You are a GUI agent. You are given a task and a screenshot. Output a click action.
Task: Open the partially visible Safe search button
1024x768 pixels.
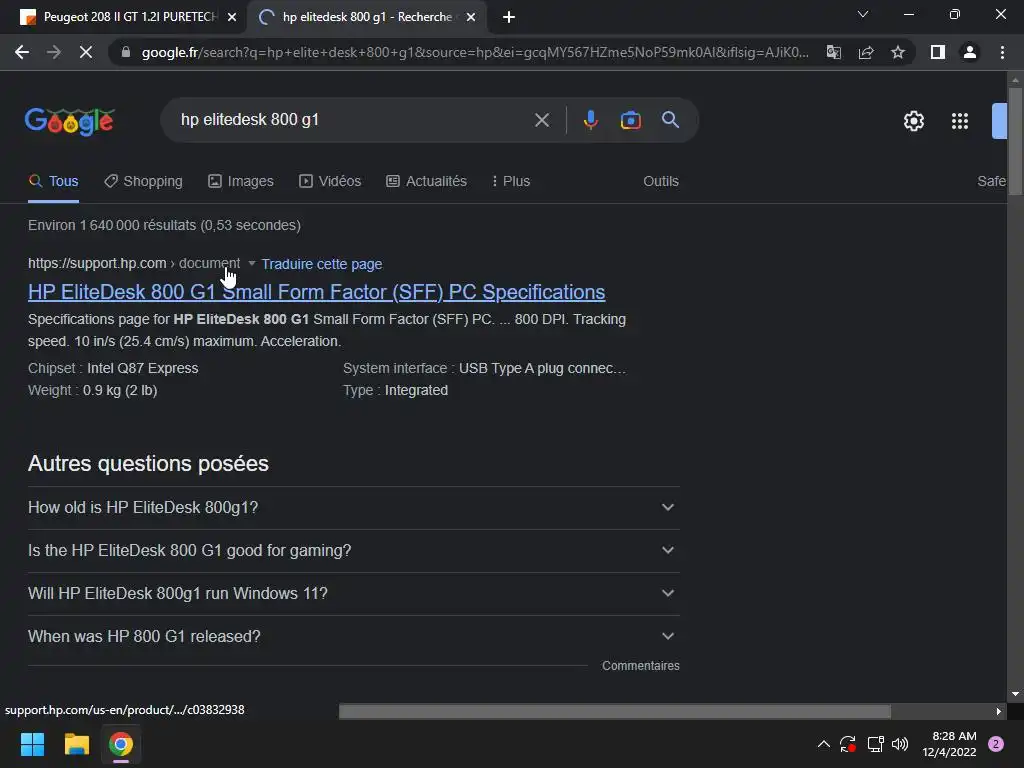(x=991, y=181)
